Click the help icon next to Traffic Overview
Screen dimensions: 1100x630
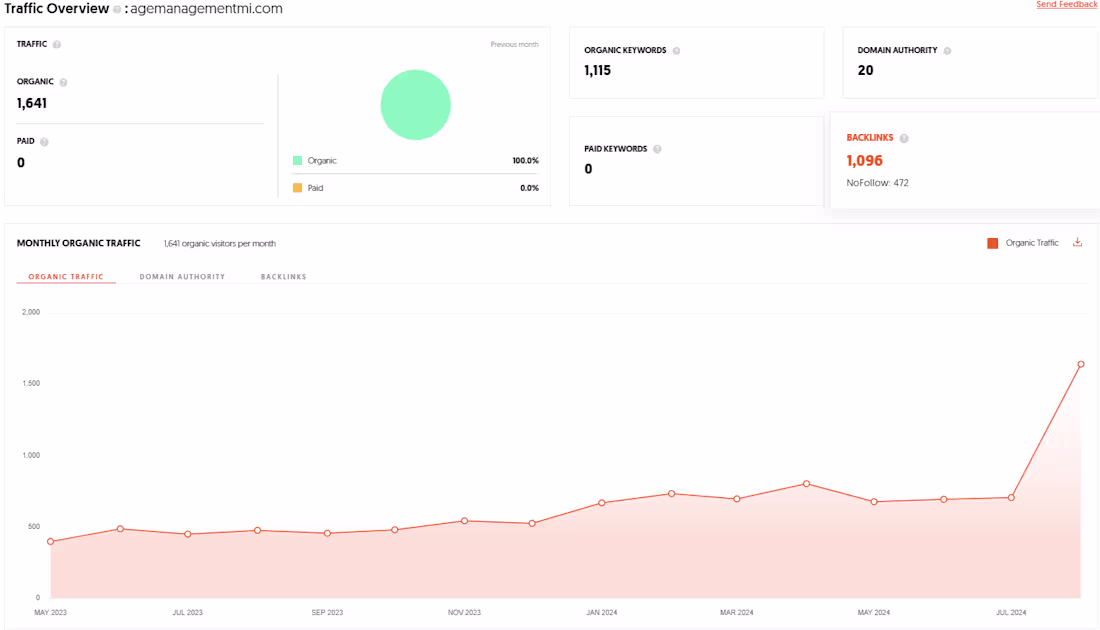pos(117,9)
